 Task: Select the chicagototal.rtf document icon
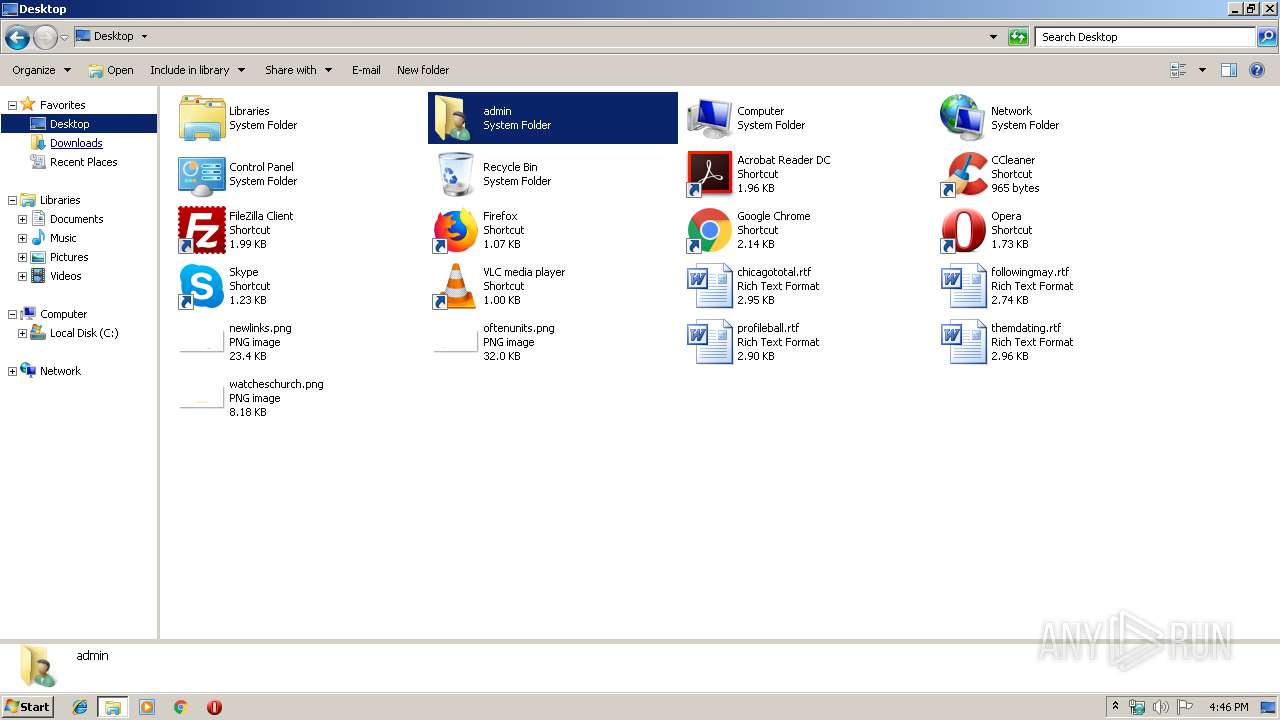[x=710, y=286]
